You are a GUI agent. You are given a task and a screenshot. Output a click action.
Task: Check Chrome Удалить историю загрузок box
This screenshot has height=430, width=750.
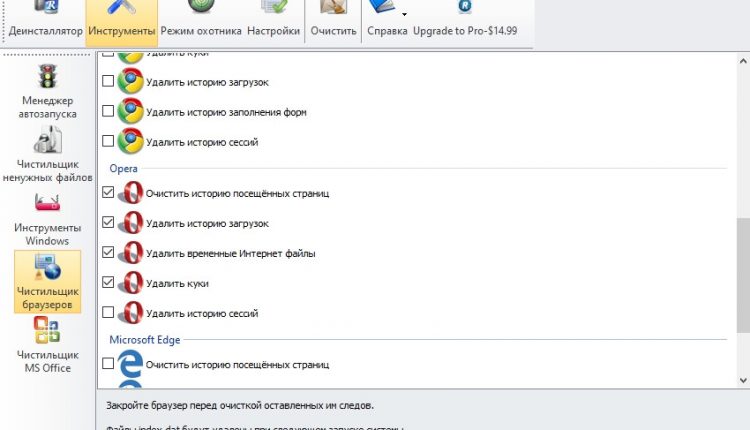pos(108,81)
